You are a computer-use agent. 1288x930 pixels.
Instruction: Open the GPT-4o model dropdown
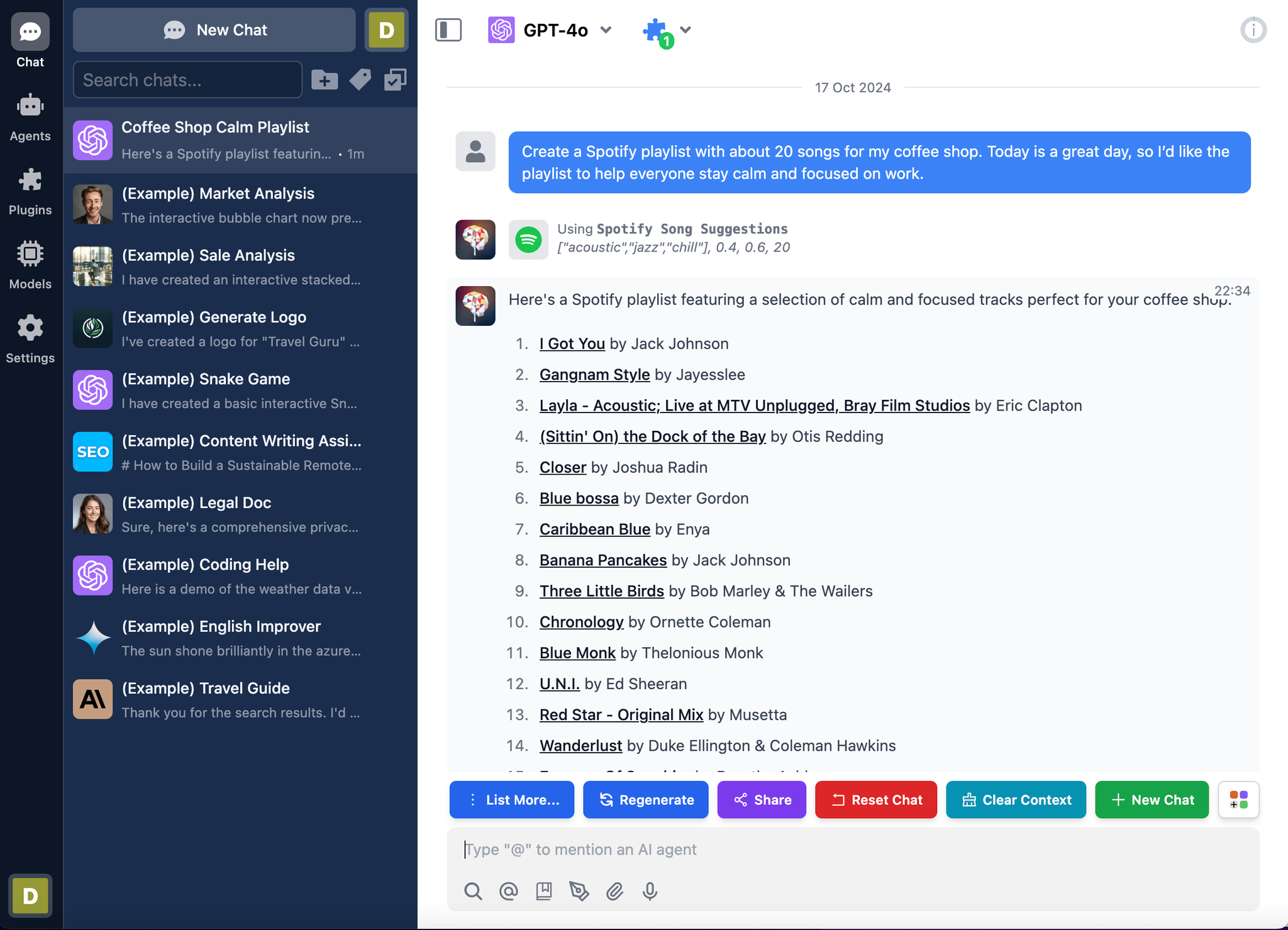click(x=550, y=30)
